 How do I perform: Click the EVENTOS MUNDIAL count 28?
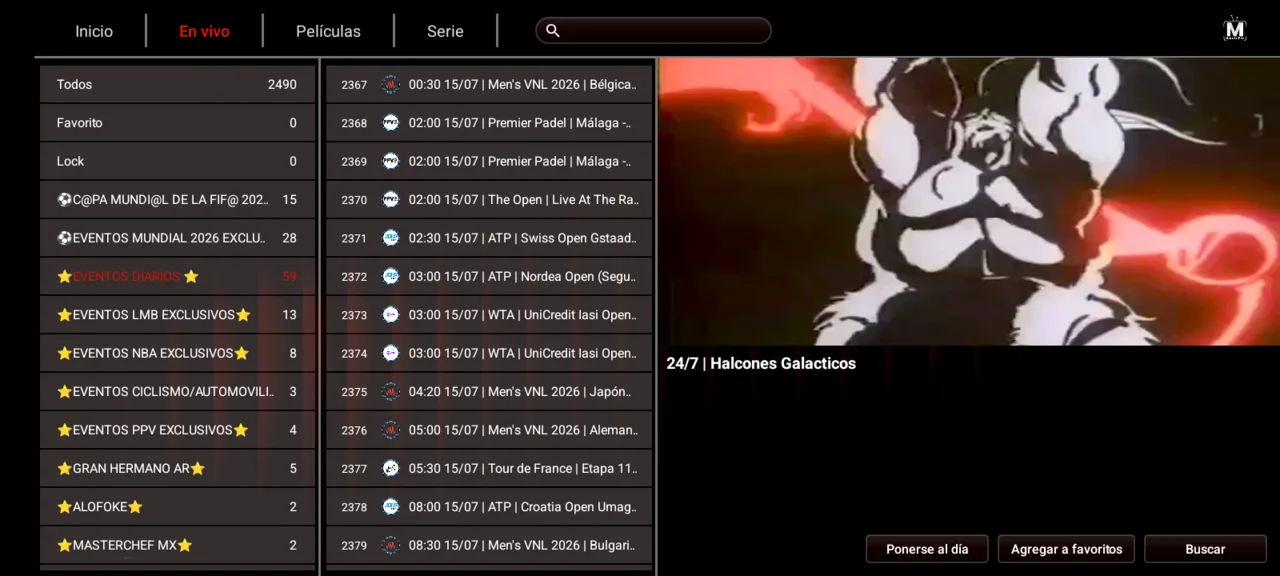click(289, 238)
